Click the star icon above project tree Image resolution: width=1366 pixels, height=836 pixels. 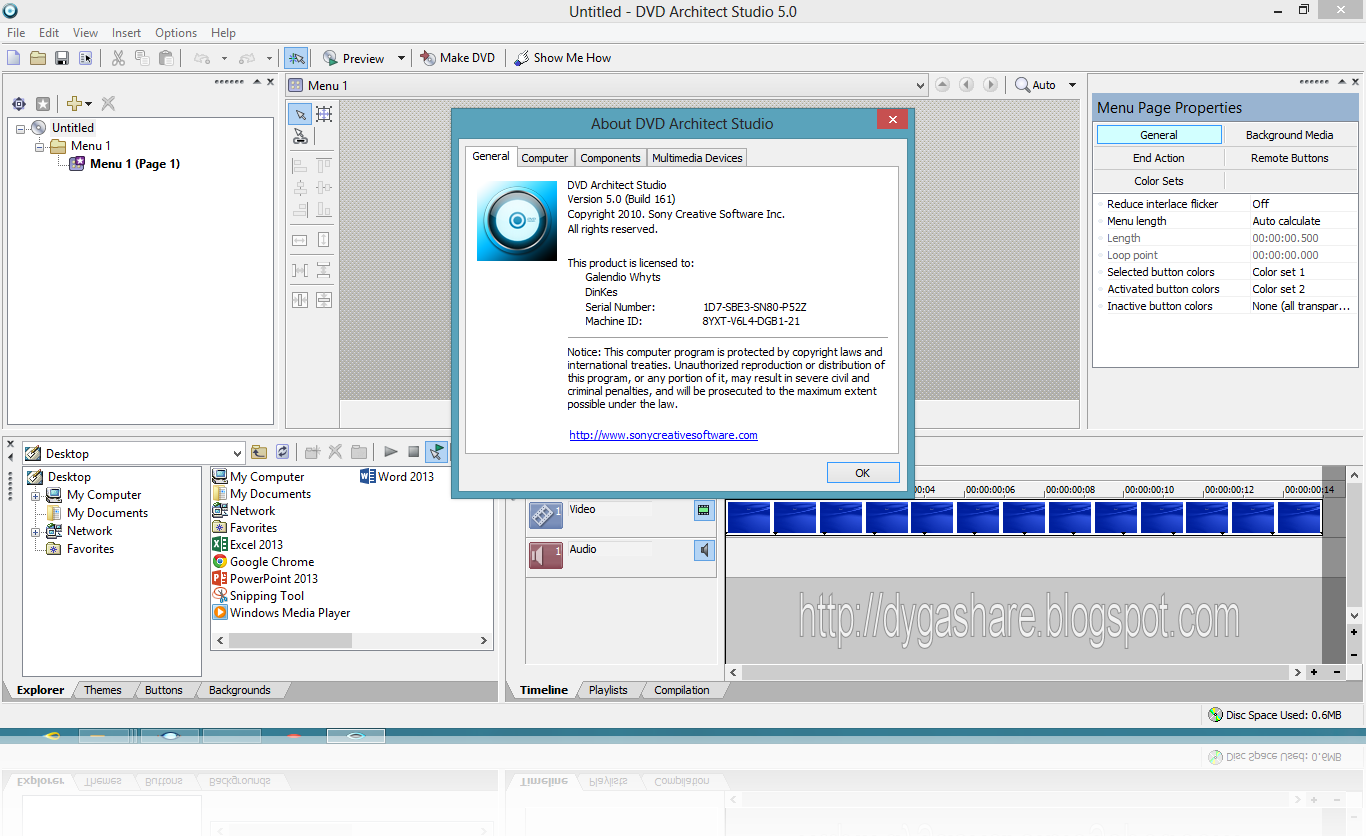(43, 104)
